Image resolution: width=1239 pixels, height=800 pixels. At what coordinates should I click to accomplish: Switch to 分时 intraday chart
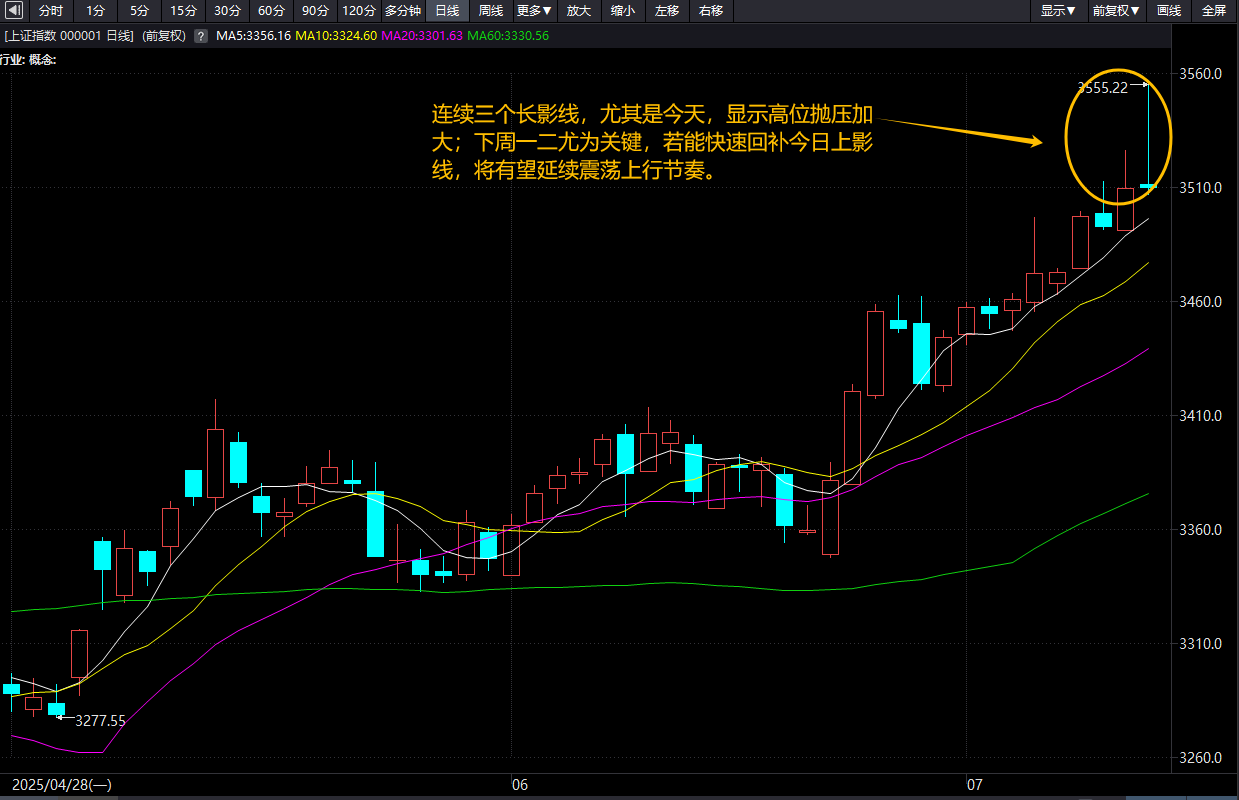(50, 11)
